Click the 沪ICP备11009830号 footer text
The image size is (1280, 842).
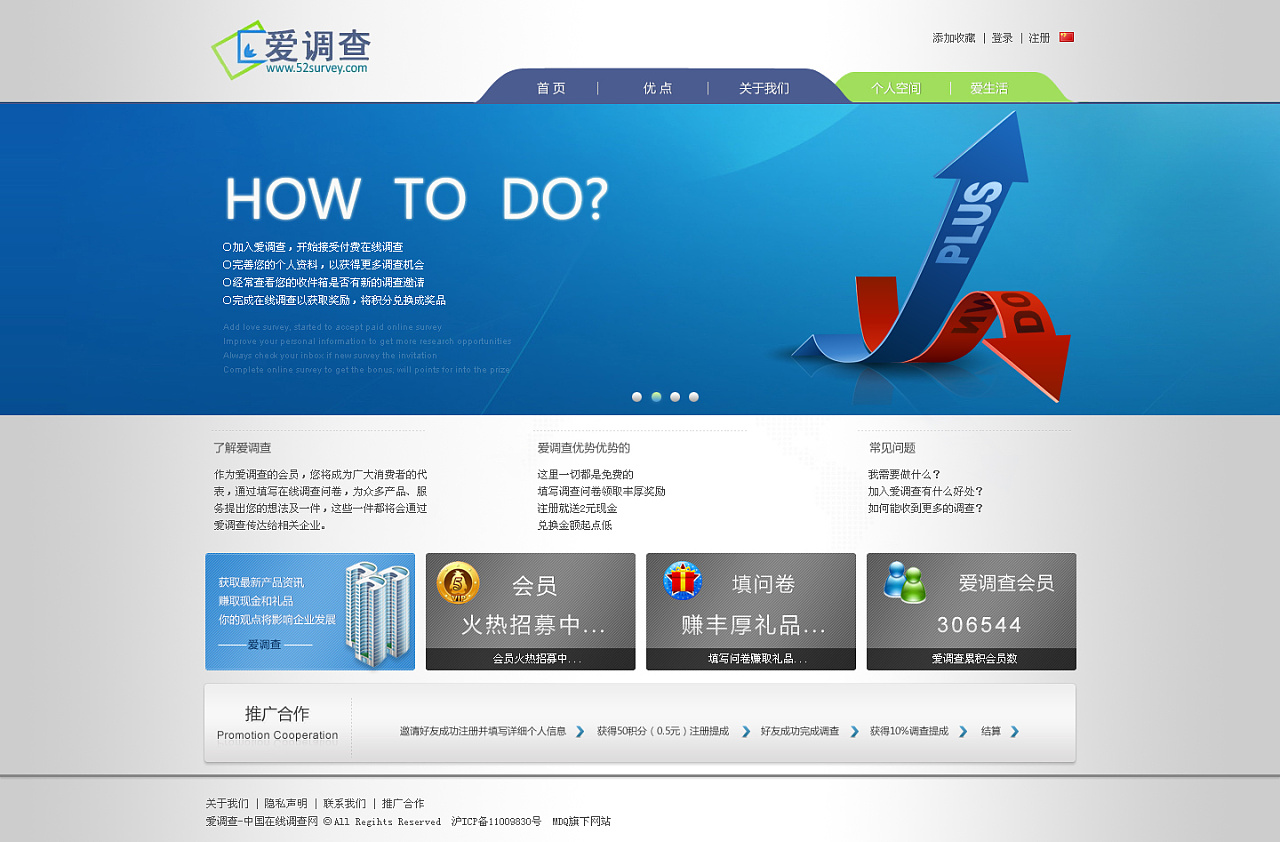pos(496,821)
